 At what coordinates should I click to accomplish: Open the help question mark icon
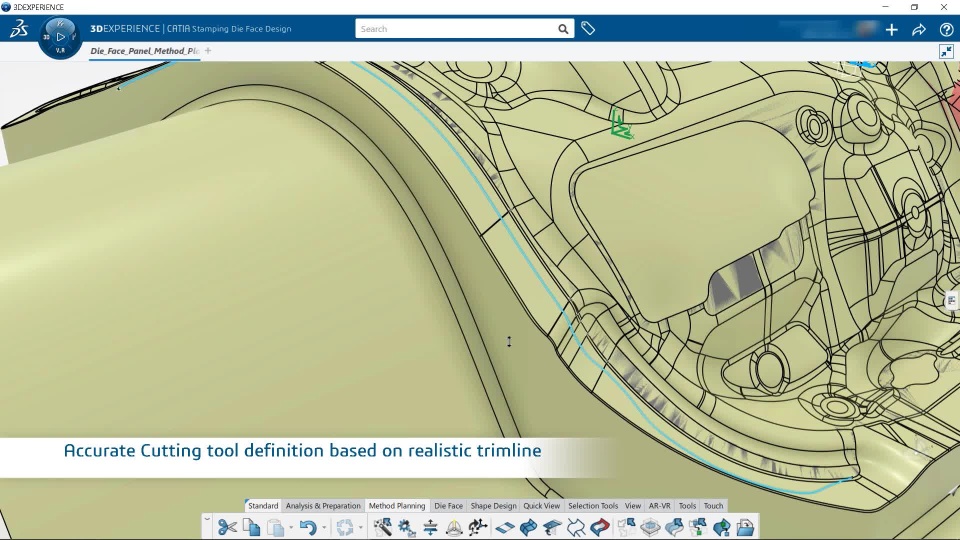point(947,29)
